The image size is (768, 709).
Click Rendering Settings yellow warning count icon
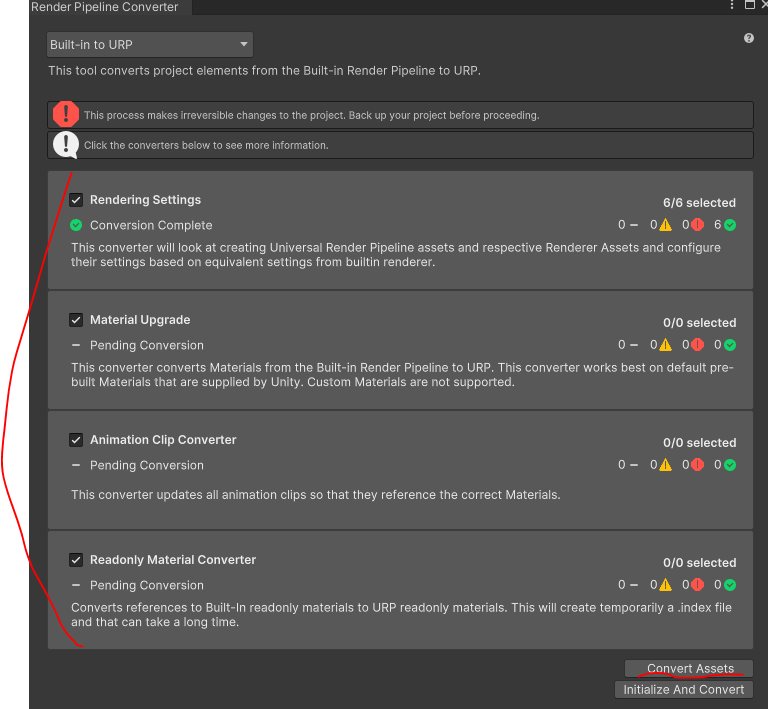[665, 225]
